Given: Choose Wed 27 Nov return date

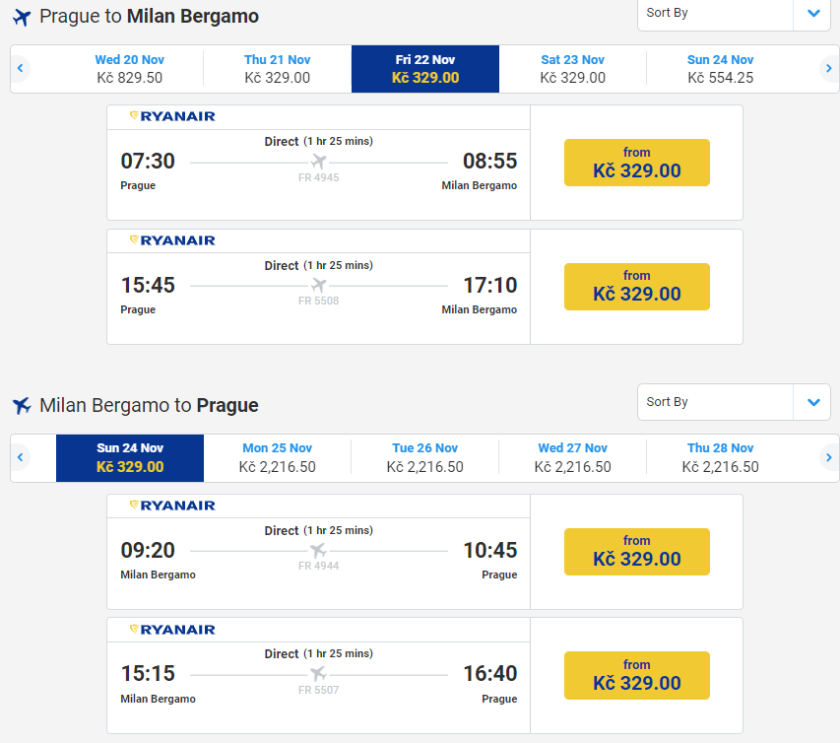Looking at the screenshot, I should 572,457.
